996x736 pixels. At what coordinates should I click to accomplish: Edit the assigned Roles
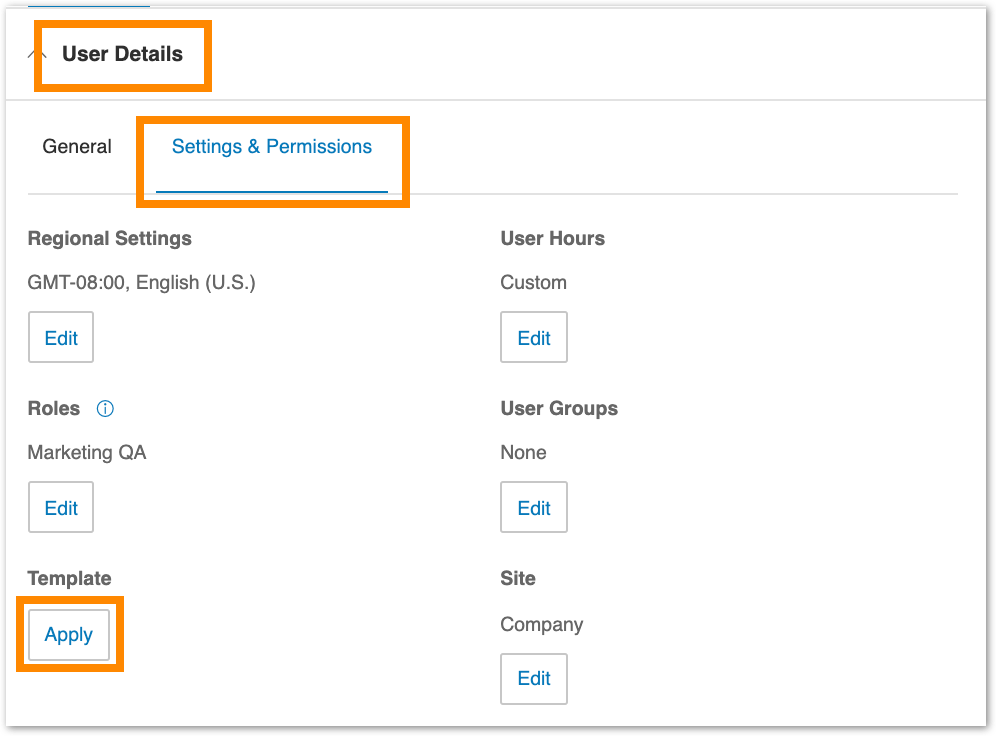(60, 507)
